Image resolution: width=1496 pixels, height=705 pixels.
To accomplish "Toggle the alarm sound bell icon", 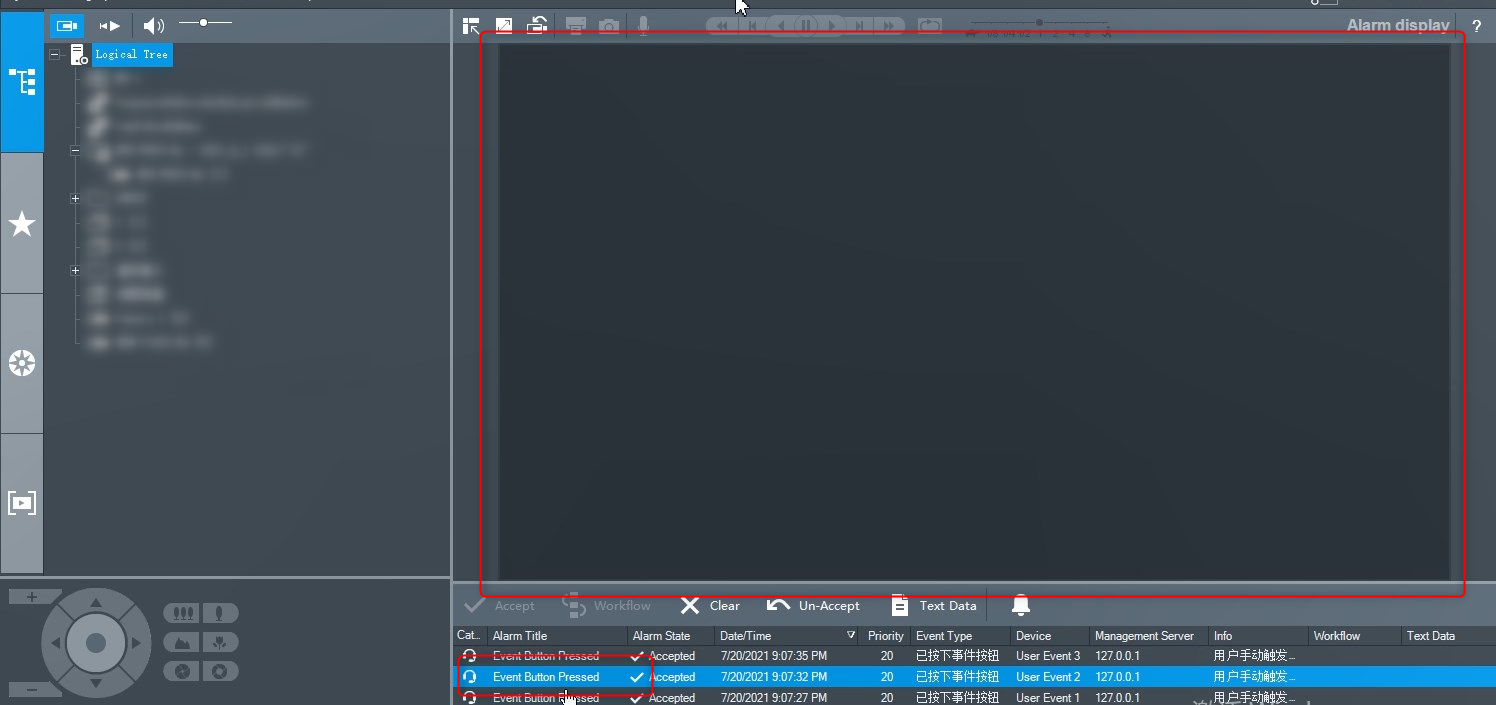I will pos(1020,605).
